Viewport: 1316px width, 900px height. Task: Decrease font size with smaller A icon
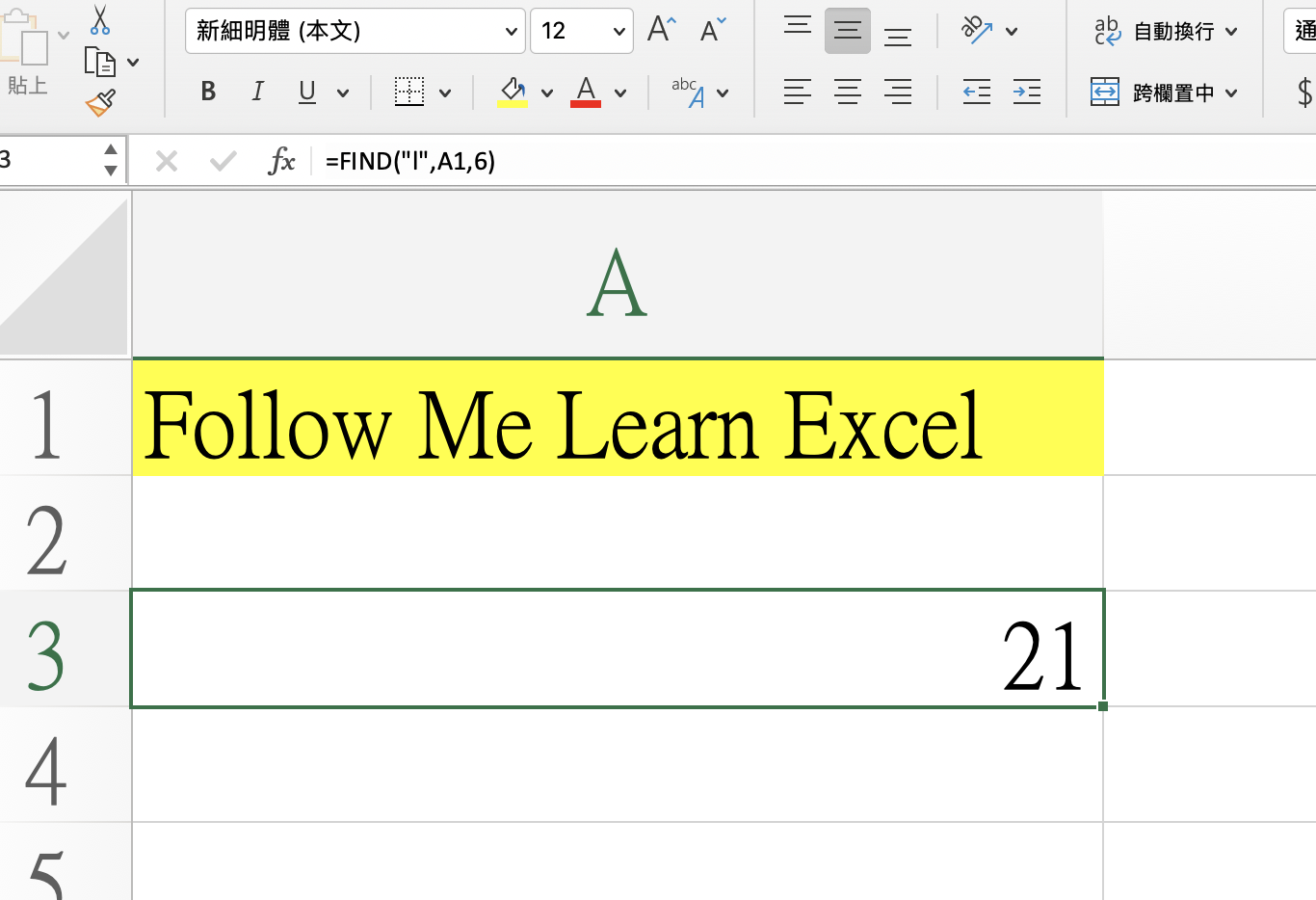pyautogui.click(x=713, y=30)
